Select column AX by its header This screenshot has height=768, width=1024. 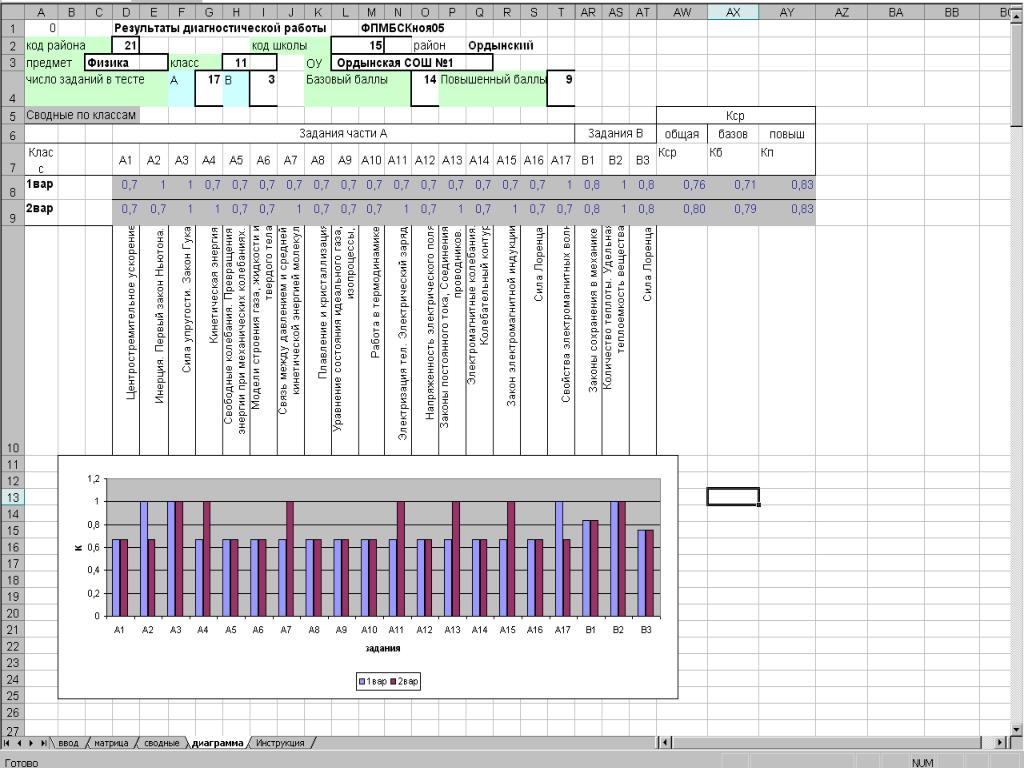[x=732, y=12]
